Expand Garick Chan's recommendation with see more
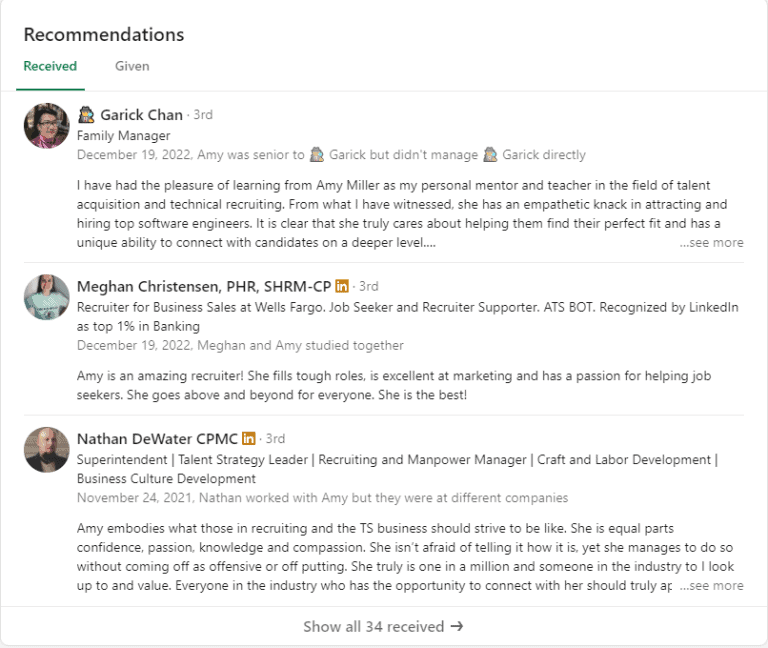768x648 pixels. click(x=712, y=242)
